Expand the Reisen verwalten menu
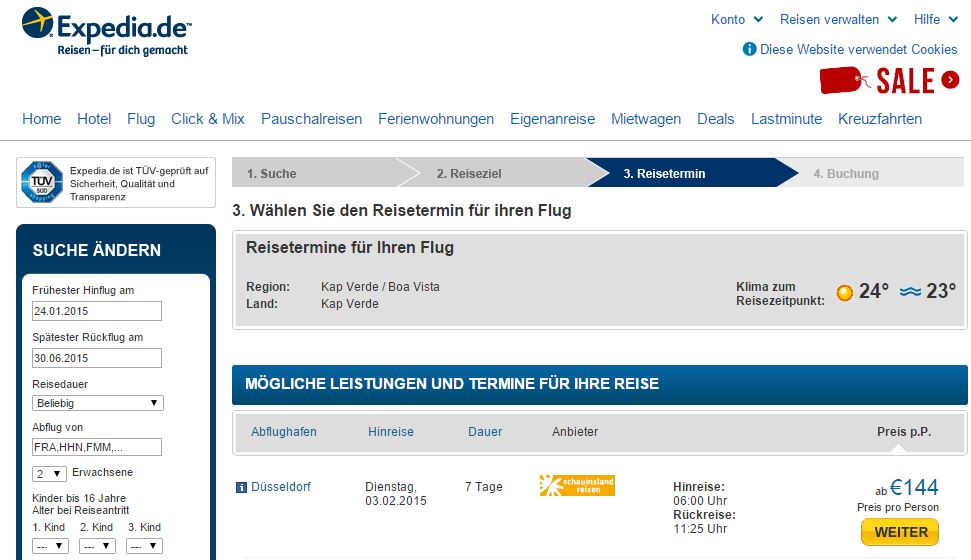The height and width of the screenshot is (560, 971). 838,20
